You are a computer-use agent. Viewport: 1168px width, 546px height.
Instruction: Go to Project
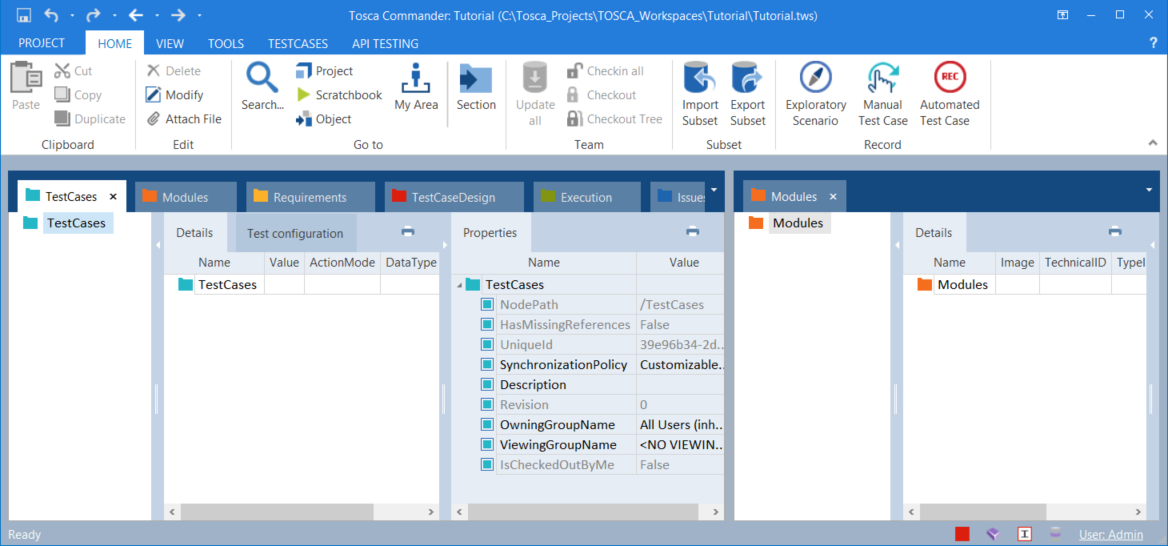point(325,71)
